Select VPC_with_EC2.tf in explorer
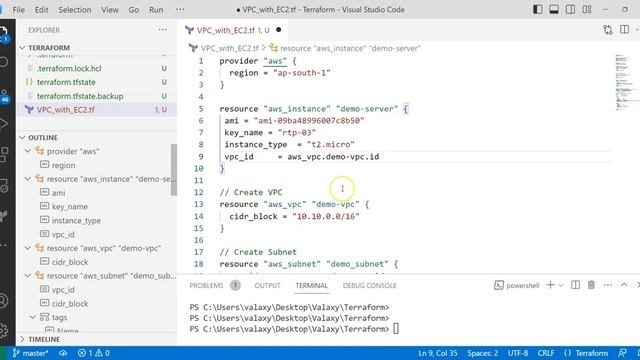The height and width of the screenshot is (360, 640). (96, 109)
